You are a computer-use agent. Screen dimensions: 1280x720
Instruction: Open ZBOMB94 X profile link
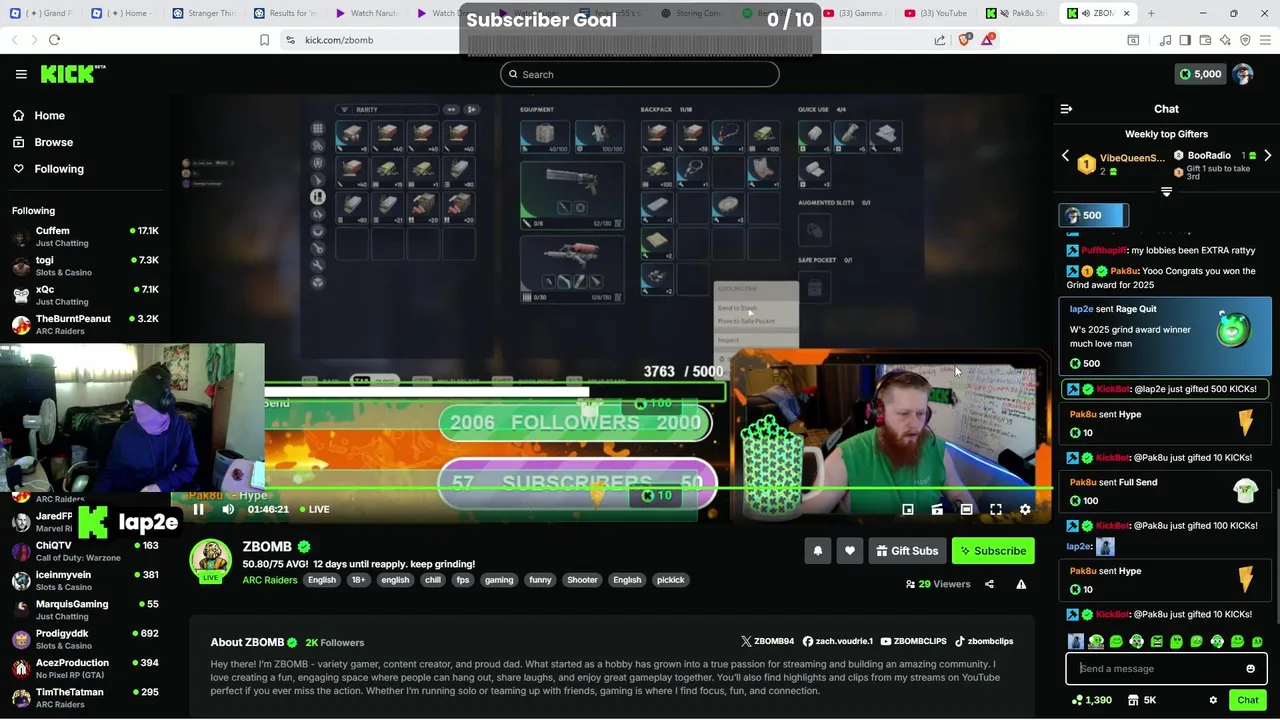coord(767,641)
